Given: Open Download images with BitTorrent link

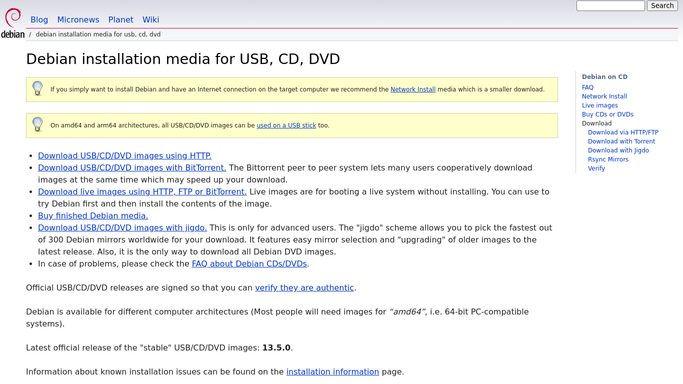Looking at the screenshot, I should click(x=132, y=168).
